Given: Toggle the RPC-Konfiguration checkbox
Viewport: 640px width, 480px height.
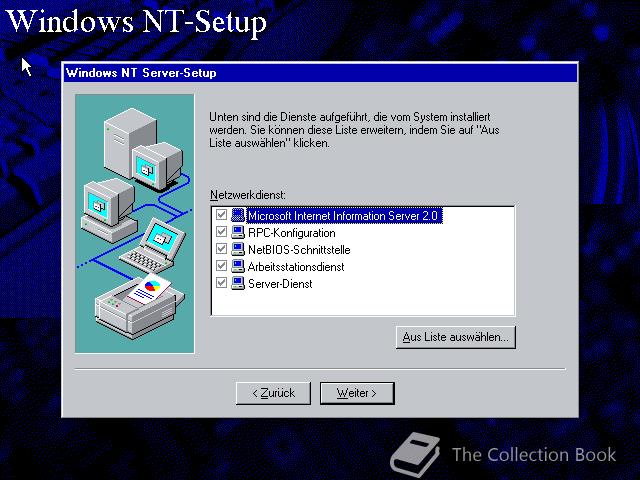Looking at the screenshot, I should (221, 232).
